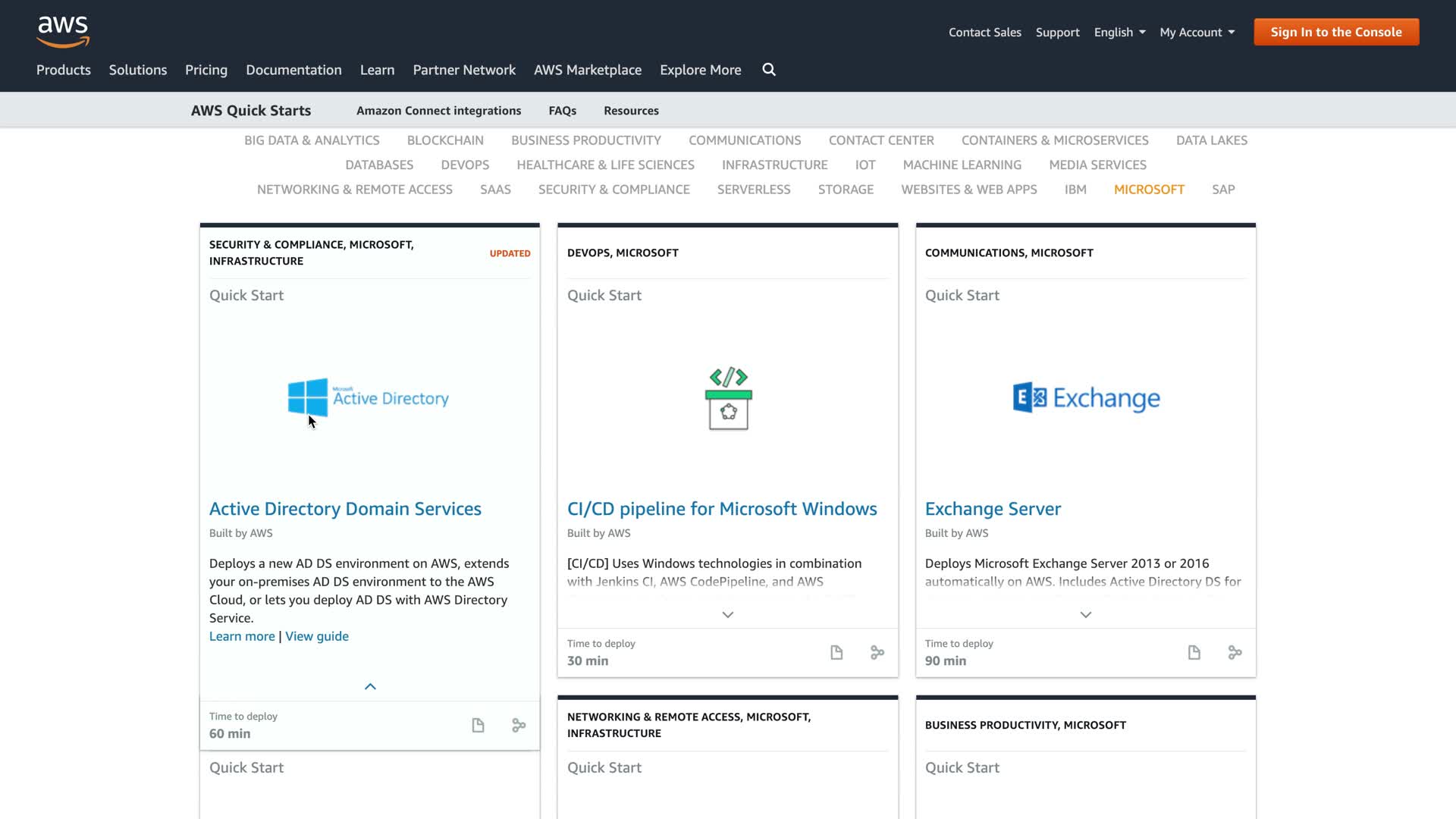1456x819 pixels.
Task: Open guide document icon for Active Directory card
Action: (x=478, y=726)
